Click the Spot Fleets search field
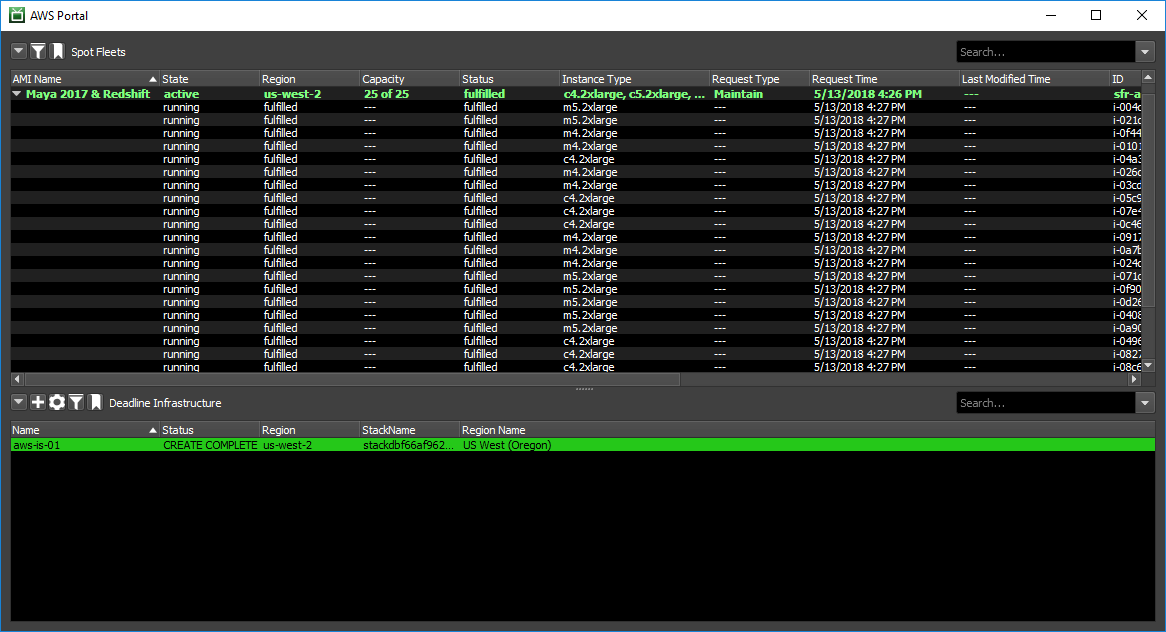The height and width of the screenshot is (632, 1166). click(1045, 52)
